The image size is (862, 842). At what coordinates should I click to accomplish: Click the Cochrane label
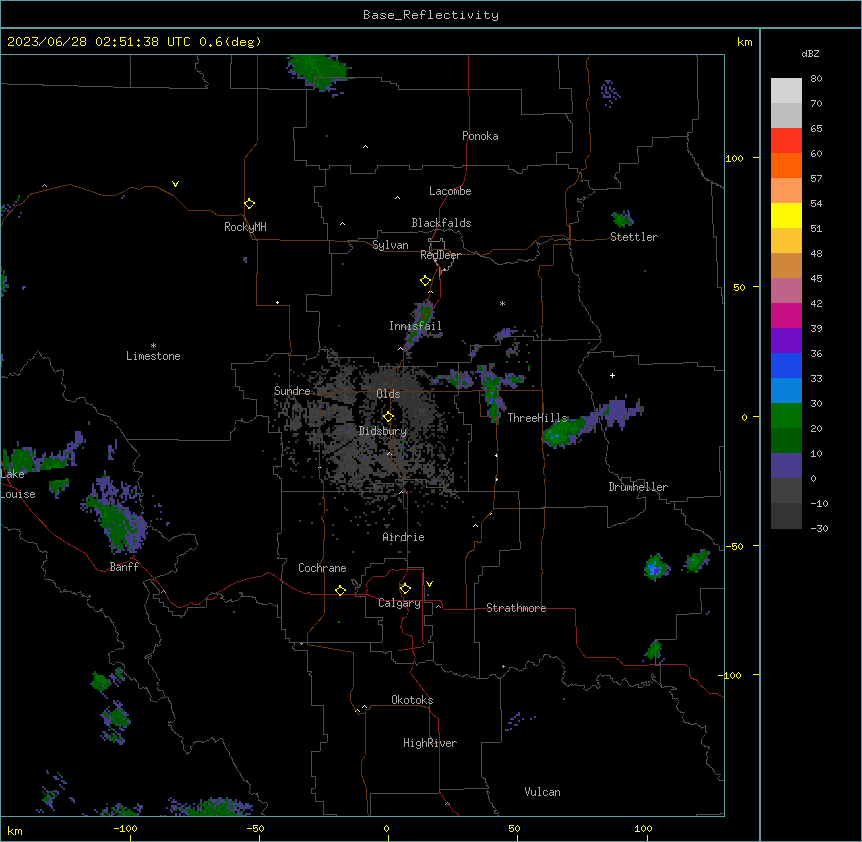tap(322, 568)
